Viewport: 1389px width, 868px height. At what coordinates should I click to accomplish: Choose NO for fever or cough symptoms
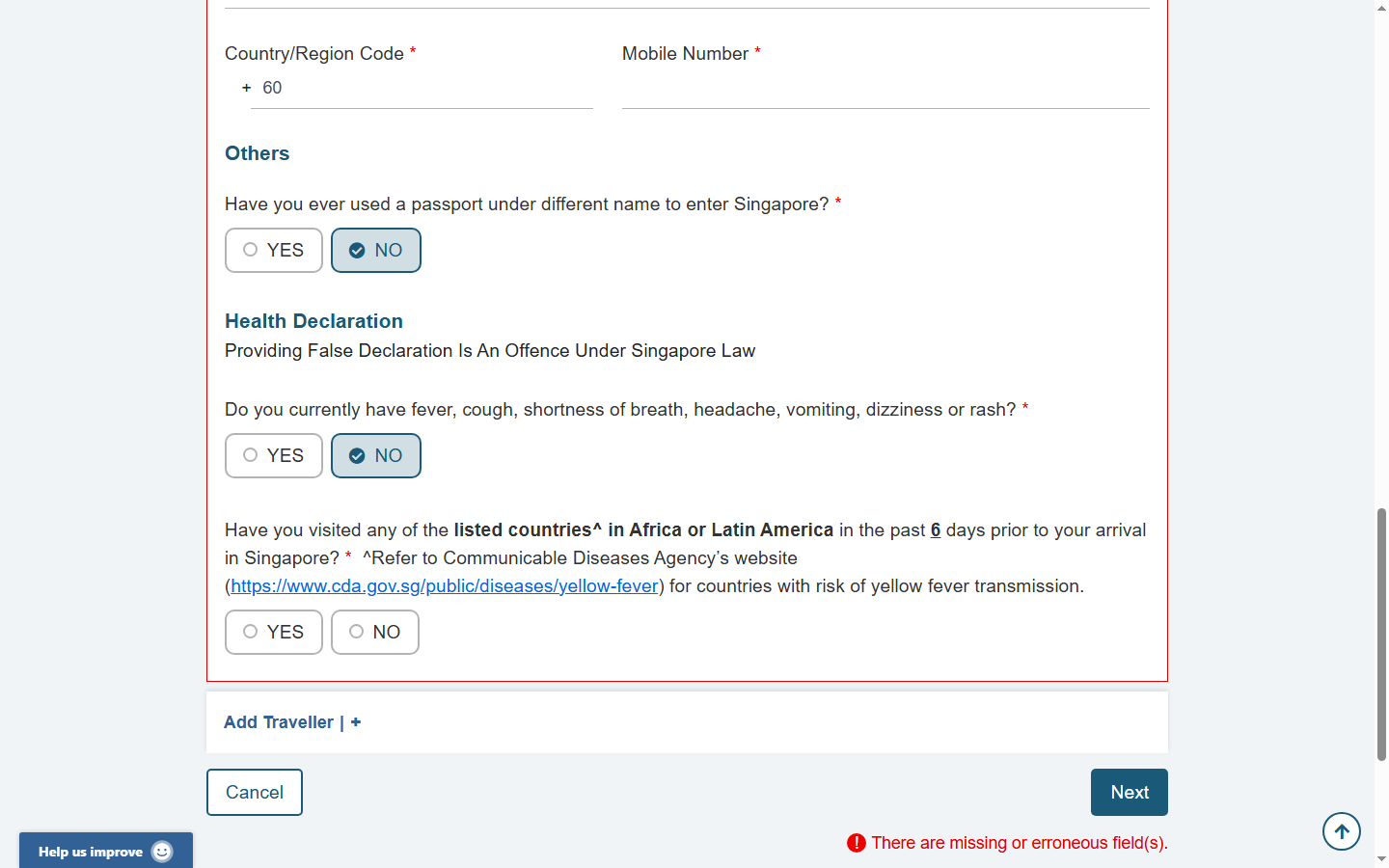(375, 456)
